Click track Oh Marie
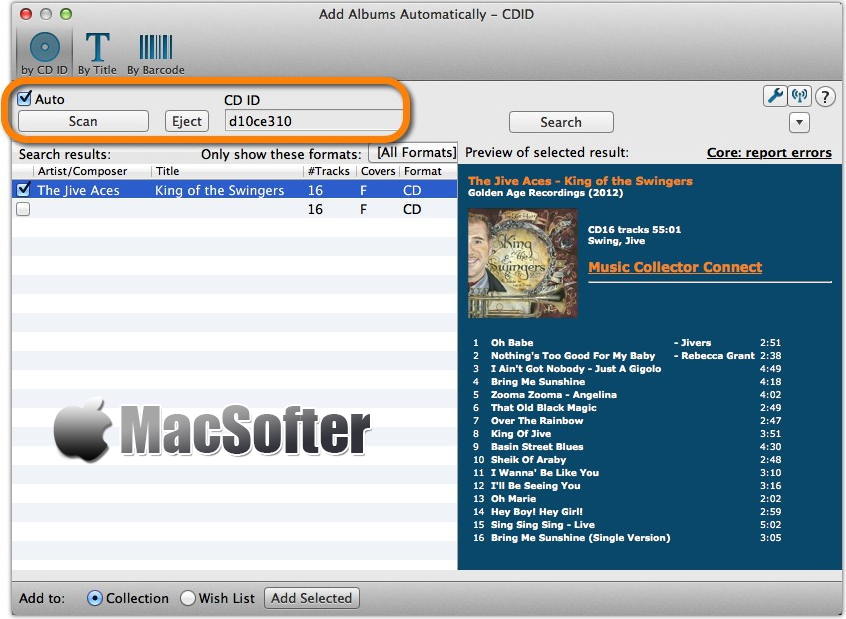The height and width of the screenshot is (619, 846). tap(513, 498)
